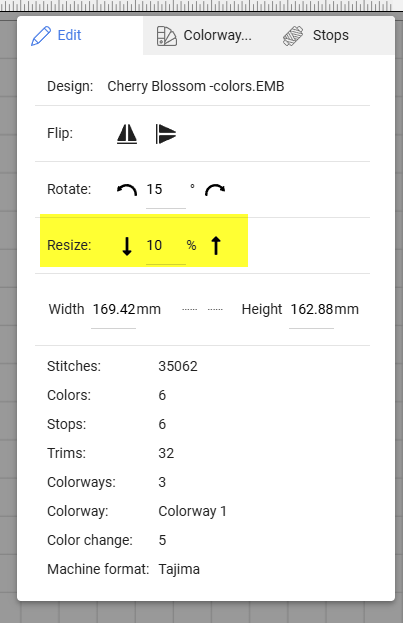Image resolution: width=403 pixels, height=623 pixels.
Task: Open the Stops tab
Action: [x=316, y=35]
